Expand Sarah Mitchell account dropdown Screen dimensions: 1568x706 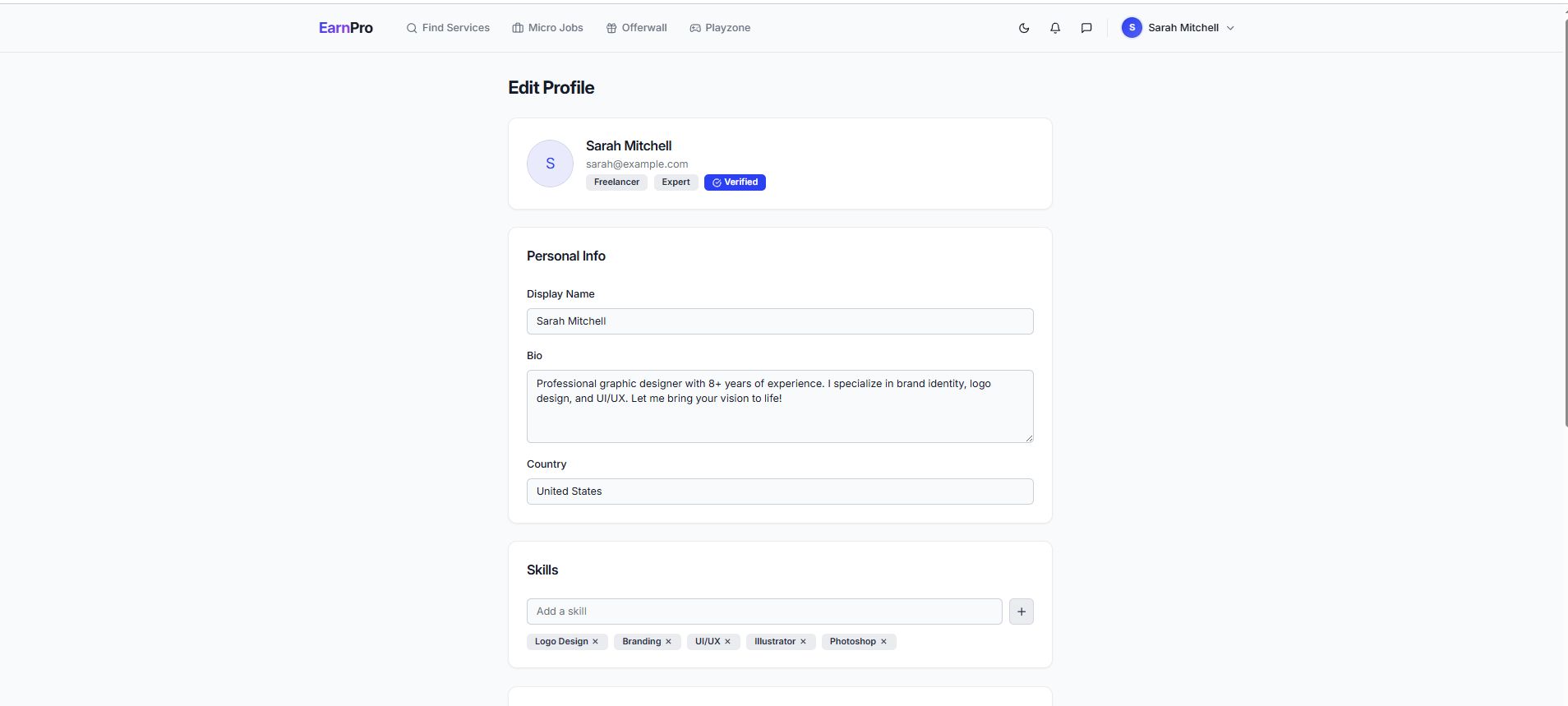click(x=1178, y=28)
